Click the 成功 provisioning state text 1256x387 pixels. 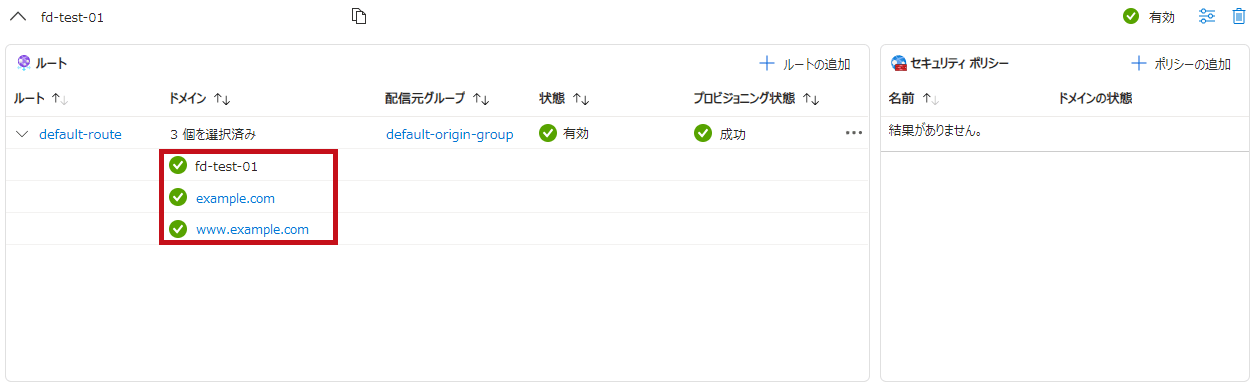tap(732, 134)
